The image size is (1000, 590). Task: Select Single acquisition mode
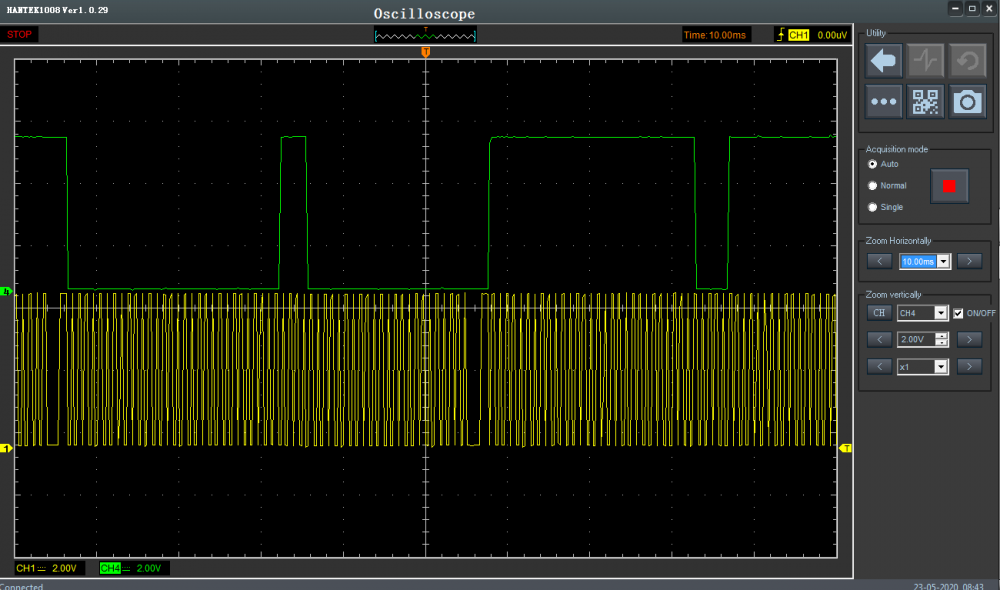873,207
